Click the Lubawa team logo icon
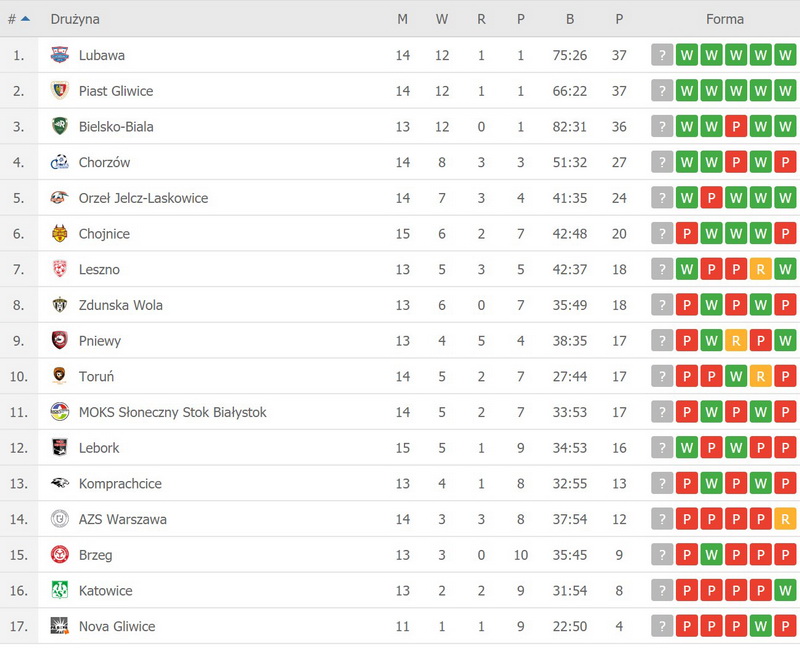The height and width of the screenshot is (648, 800). click(x=59, y=55)
